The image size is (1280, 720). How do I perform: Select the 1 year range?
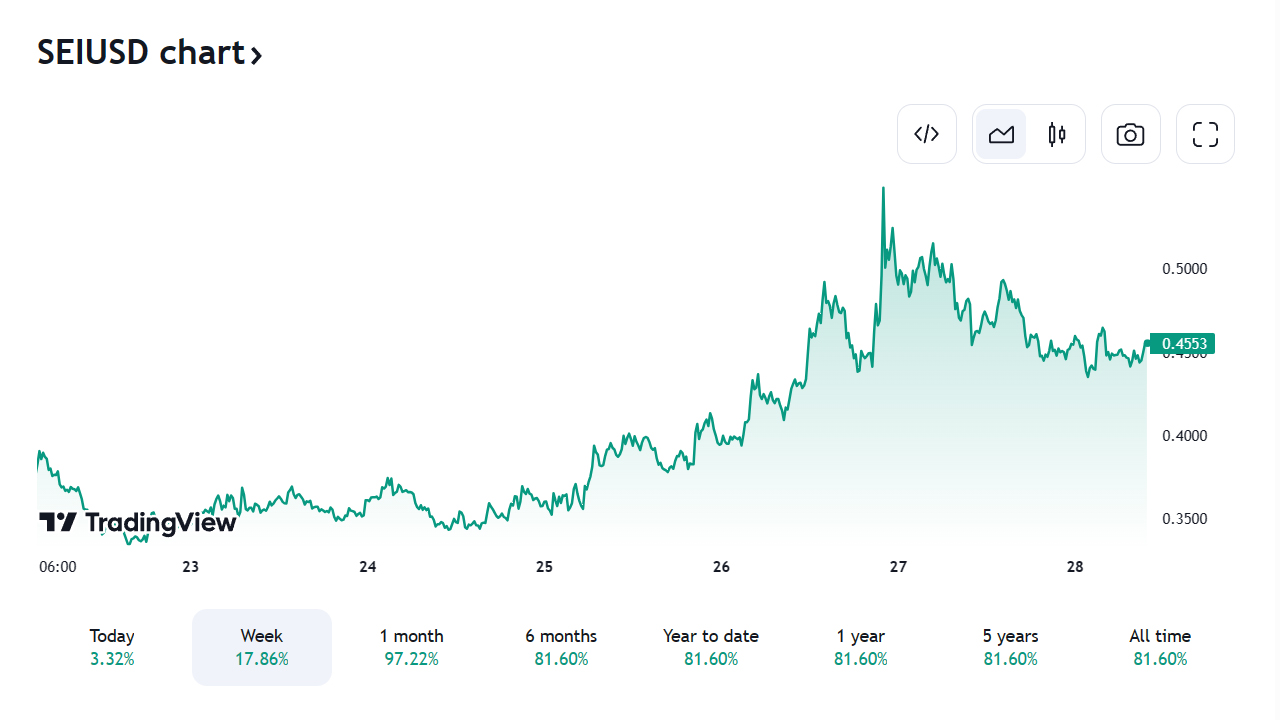tap(860, 647)
